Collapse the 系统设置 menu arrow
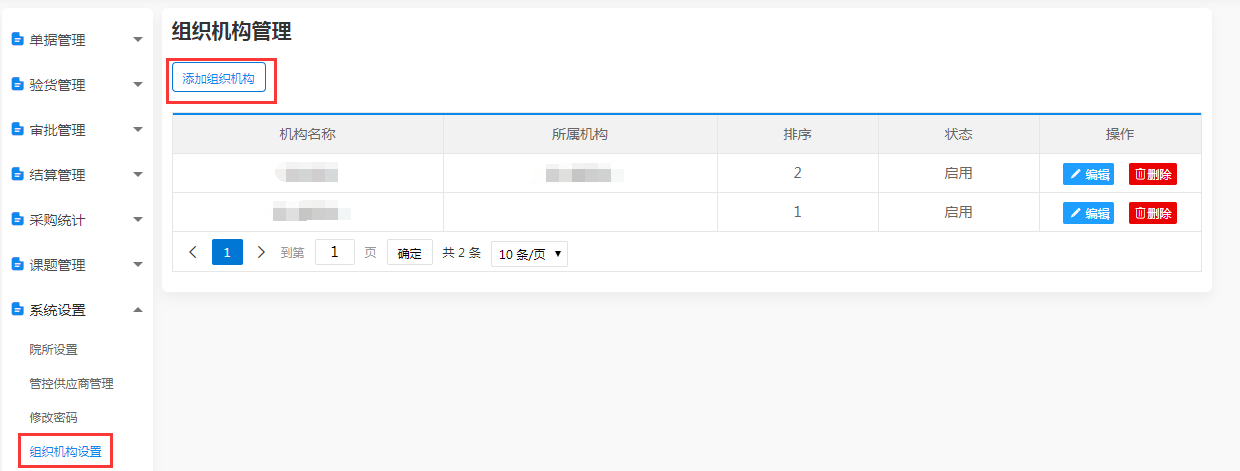The image size is (1240, 471). [x=138, y=310]
